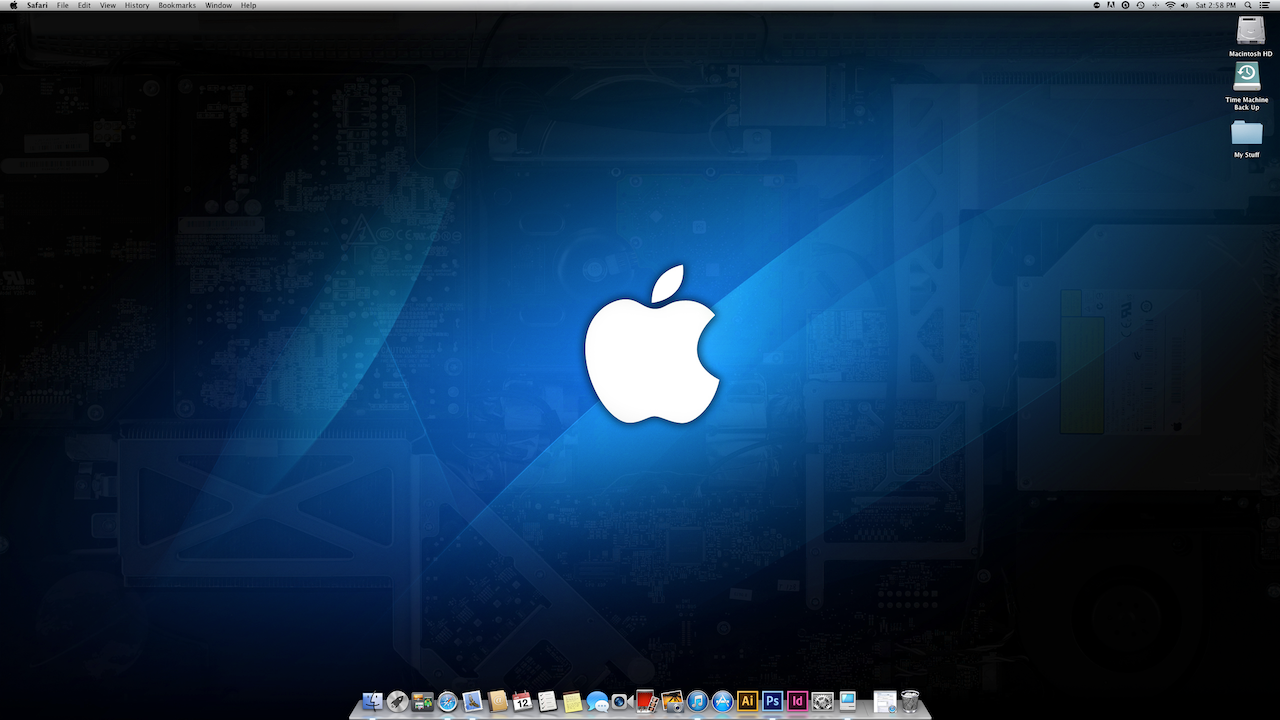Open Mission Control in the Dock
Viewport: 1280px width, 720px height.
click(422, 701)
